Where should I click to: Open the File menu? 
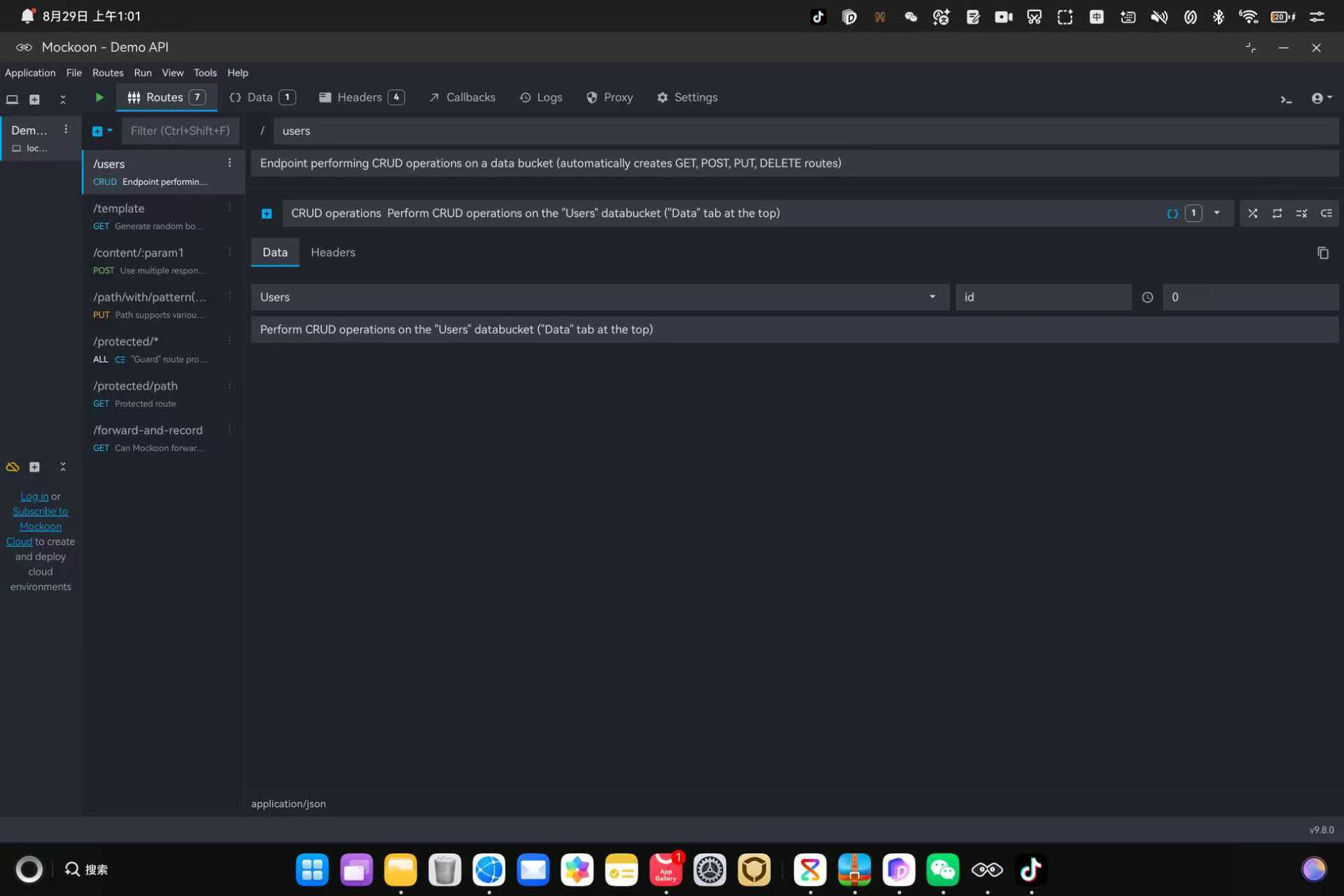(73, 73)
